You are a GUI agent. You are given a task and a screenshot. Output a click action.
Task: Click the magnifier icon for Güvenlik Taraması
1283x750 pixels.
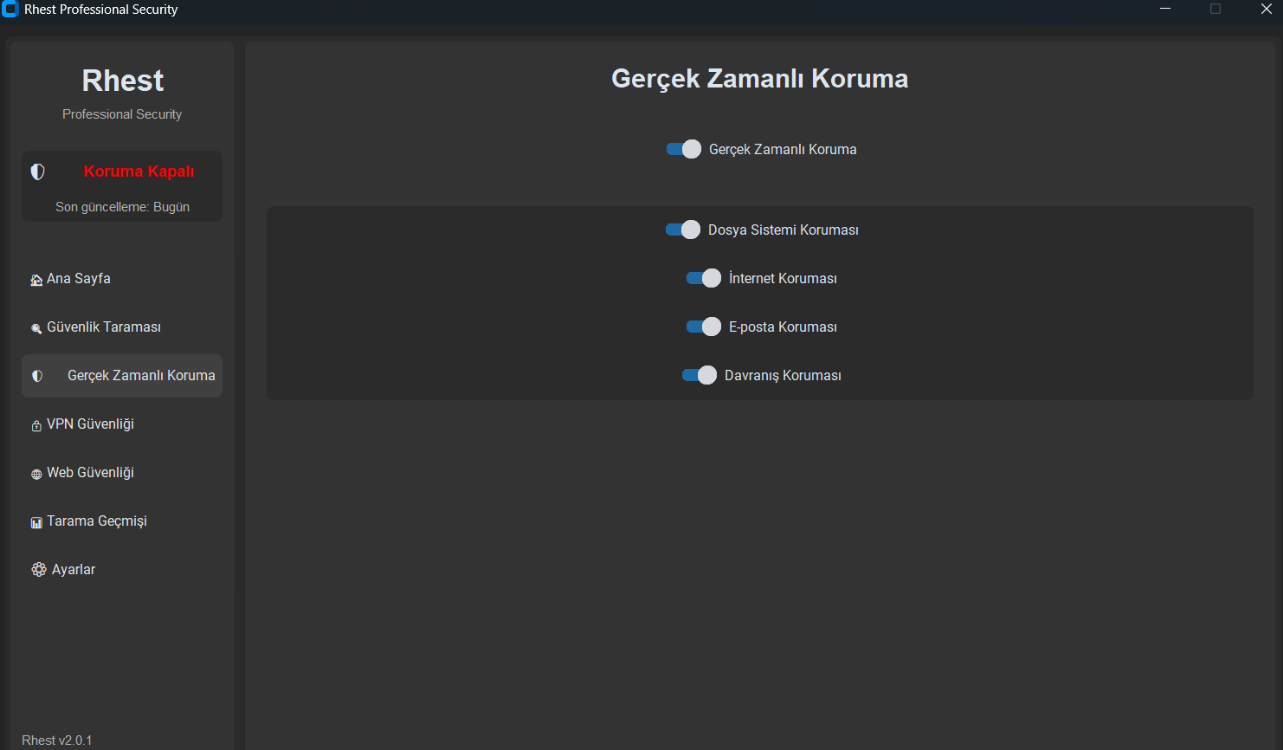coord(37,328)
